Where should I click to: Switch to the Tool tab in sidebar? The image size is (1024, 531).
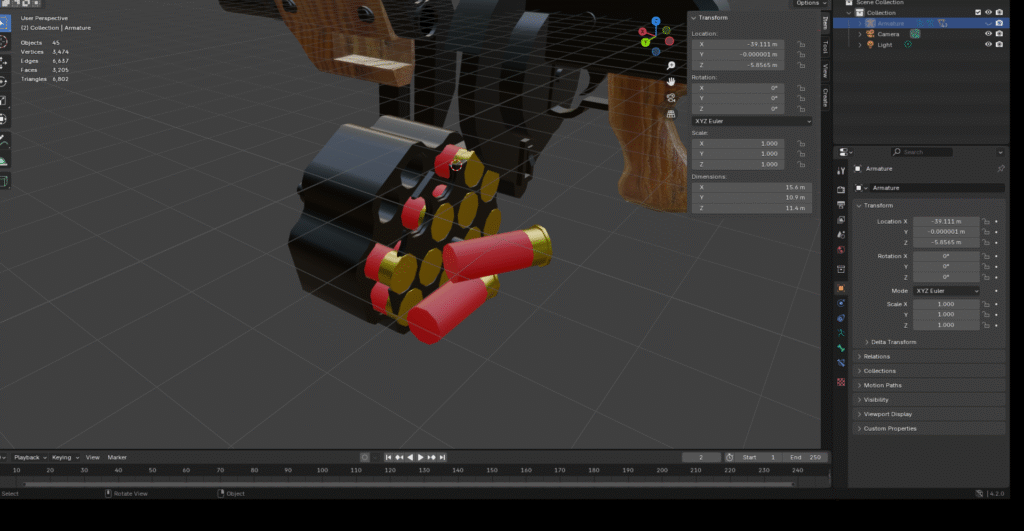pos(825,47)
